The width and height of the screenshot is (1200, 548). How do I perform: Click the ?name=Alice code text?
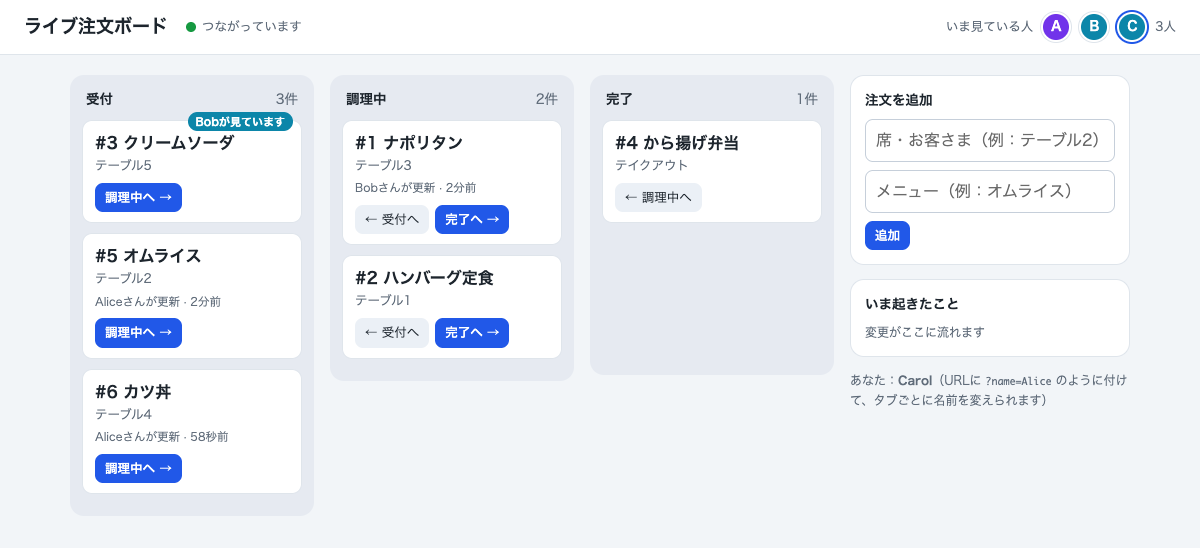coord(1019,381)
